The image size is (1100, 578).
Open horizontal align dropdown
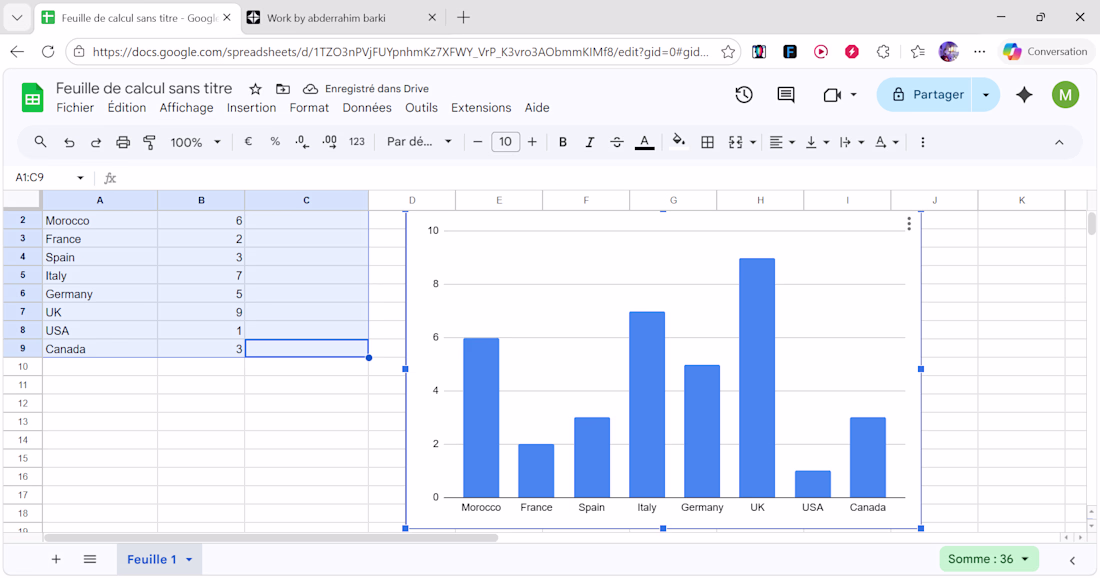tap(782, 142)
